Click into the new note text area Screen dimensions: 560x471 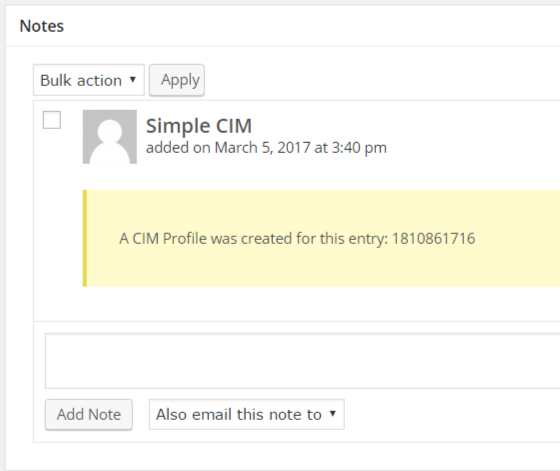(x=302, y=361)
